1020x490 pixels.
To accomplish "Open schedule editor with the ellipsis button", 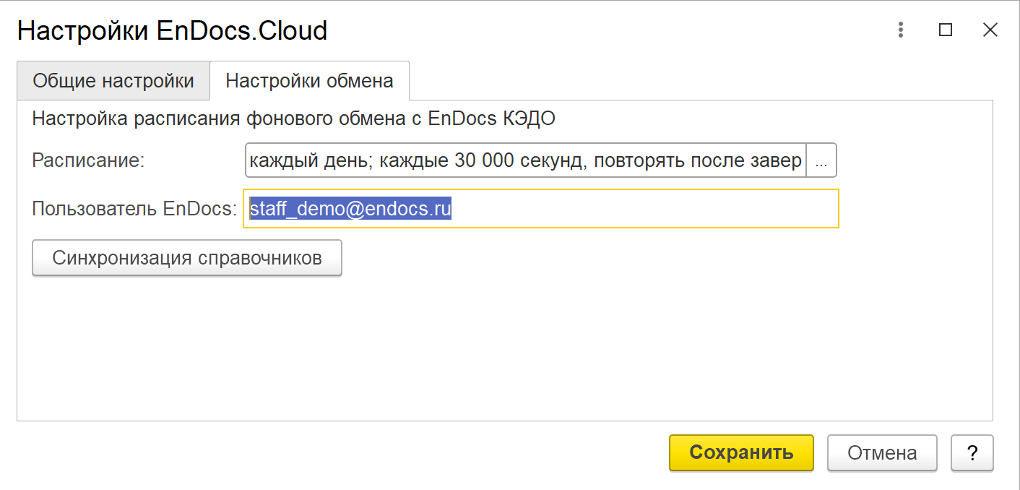I will (822, 160).
